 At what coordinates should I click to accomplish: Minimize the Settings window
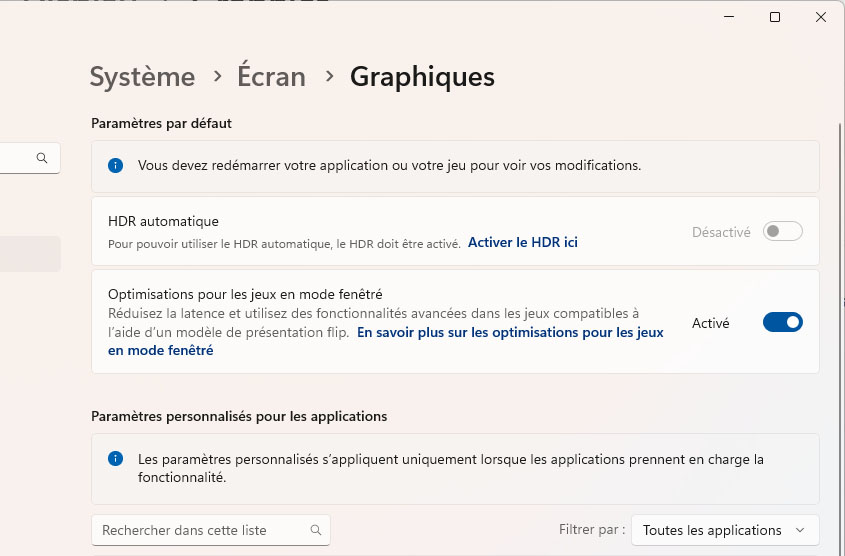tap(729, 17)
